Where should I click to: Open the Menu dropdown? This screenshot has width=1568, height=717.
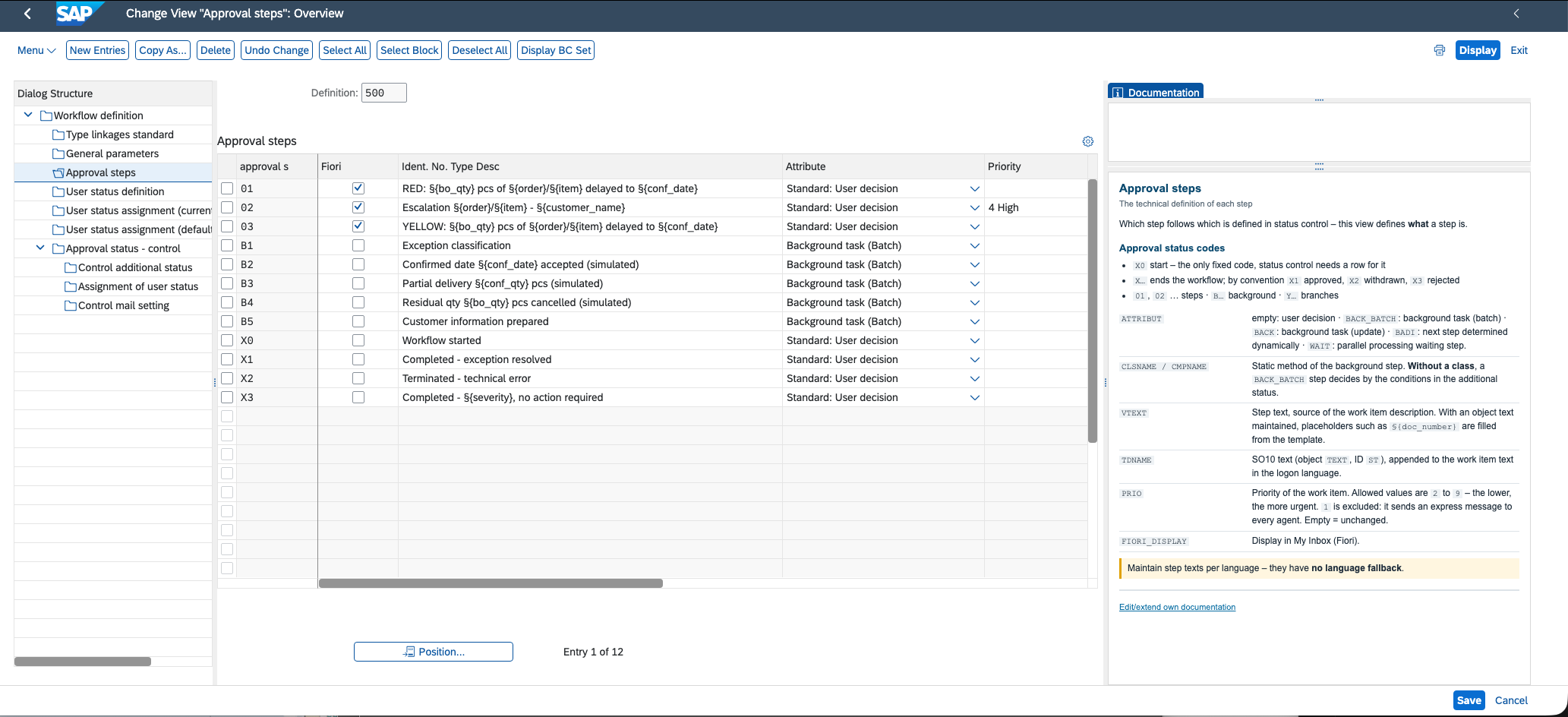coord(36,50)
